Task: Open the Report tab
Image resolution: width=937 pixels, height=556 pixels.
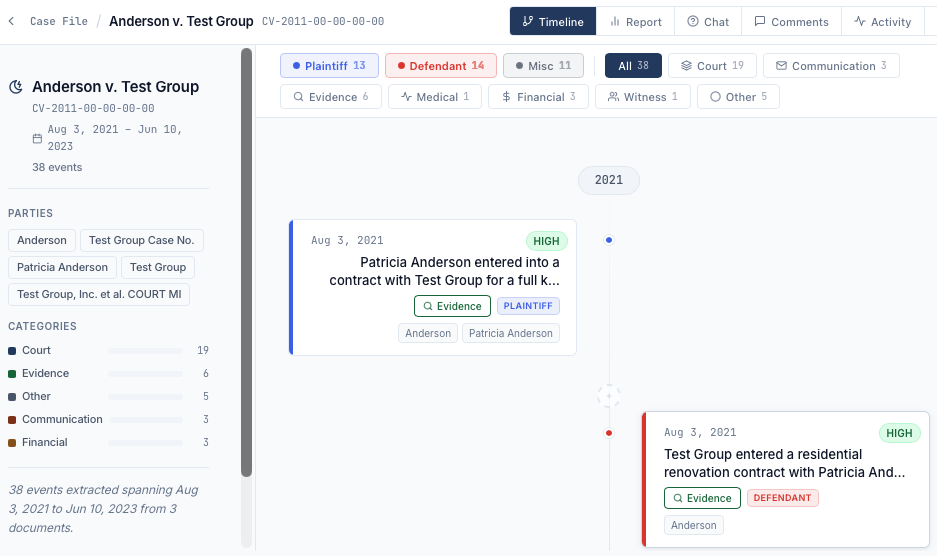Action: click(x=635, y=22)
